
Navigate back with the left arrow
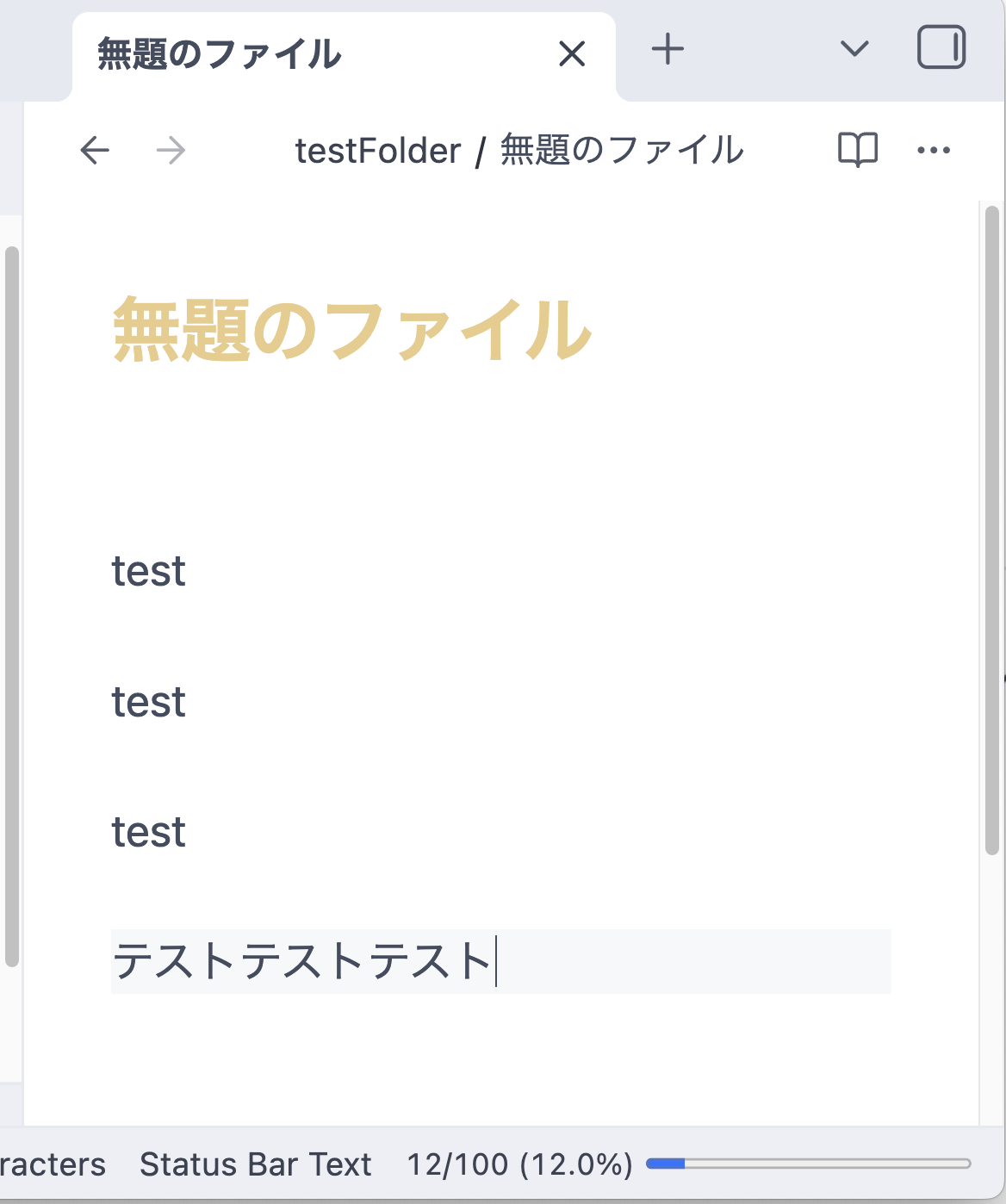(95, 150)
